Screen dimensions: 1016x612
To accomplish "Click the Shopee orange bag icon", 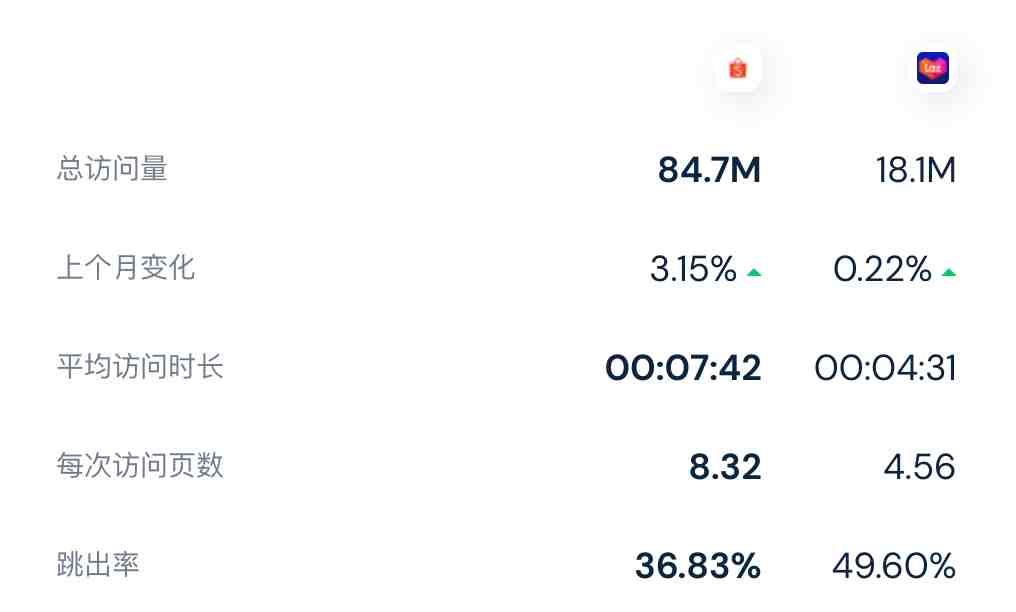I will point(738,68).
